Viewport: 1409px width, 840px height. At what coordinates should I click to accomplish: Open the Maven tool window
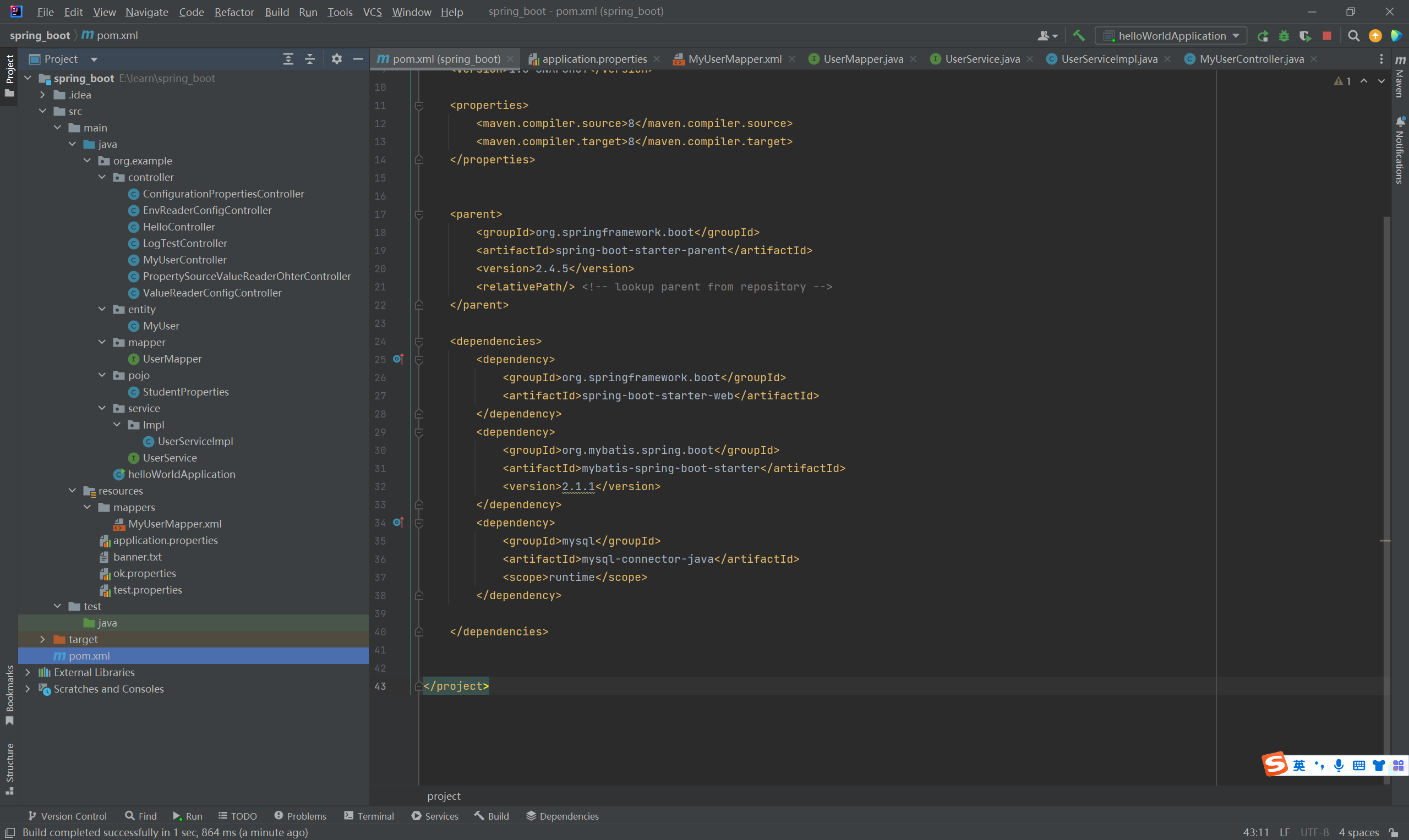[x=1400, y=78]
